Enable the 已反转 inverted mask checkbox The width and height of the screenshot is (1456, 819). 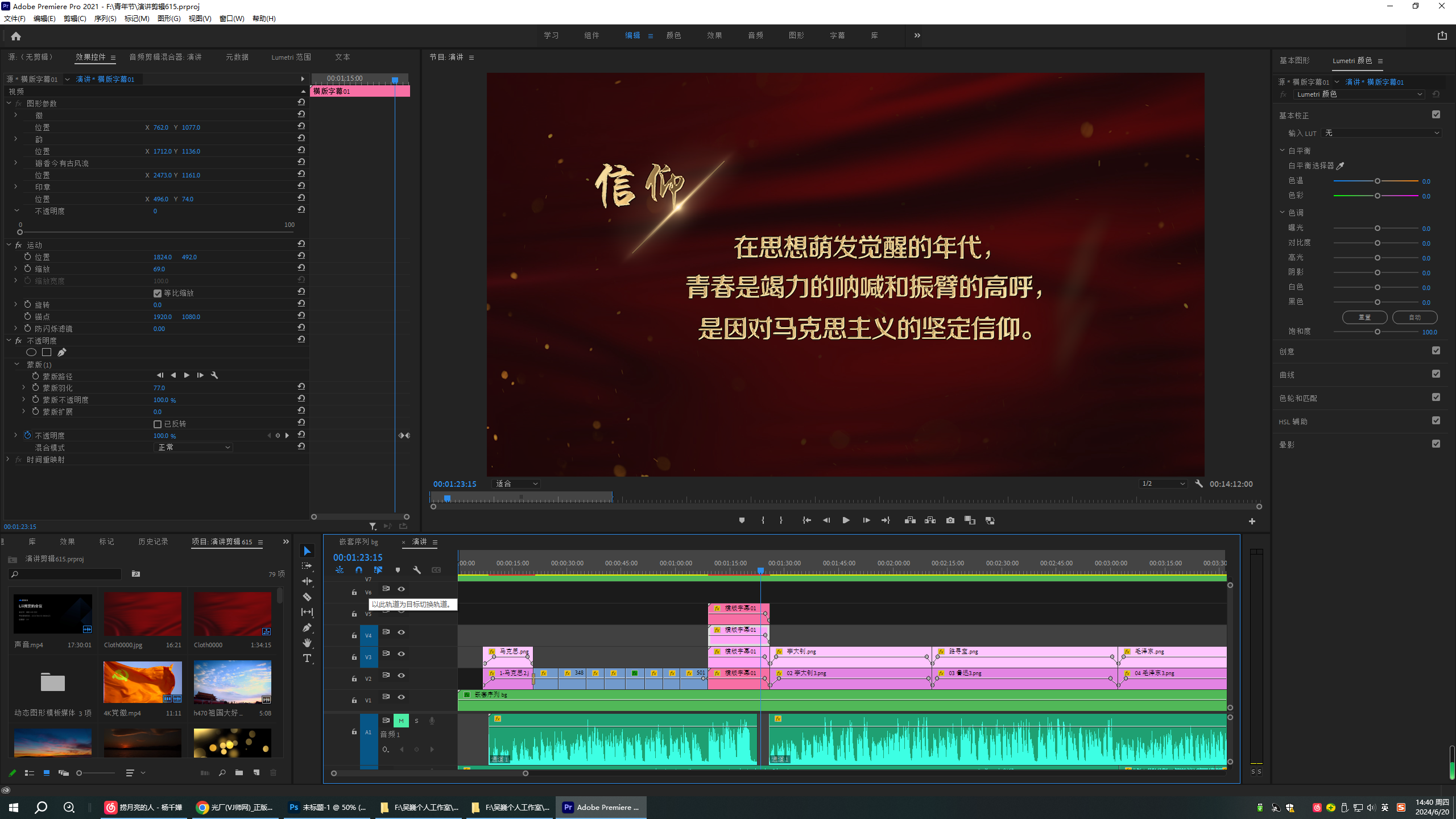(x=158, y=424)
